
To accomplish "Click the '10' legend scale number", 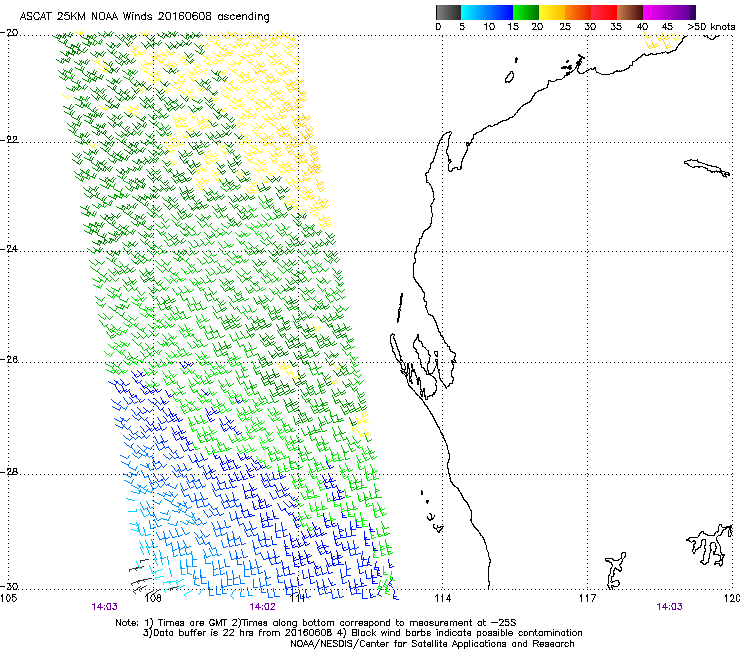I will [489, 27].
